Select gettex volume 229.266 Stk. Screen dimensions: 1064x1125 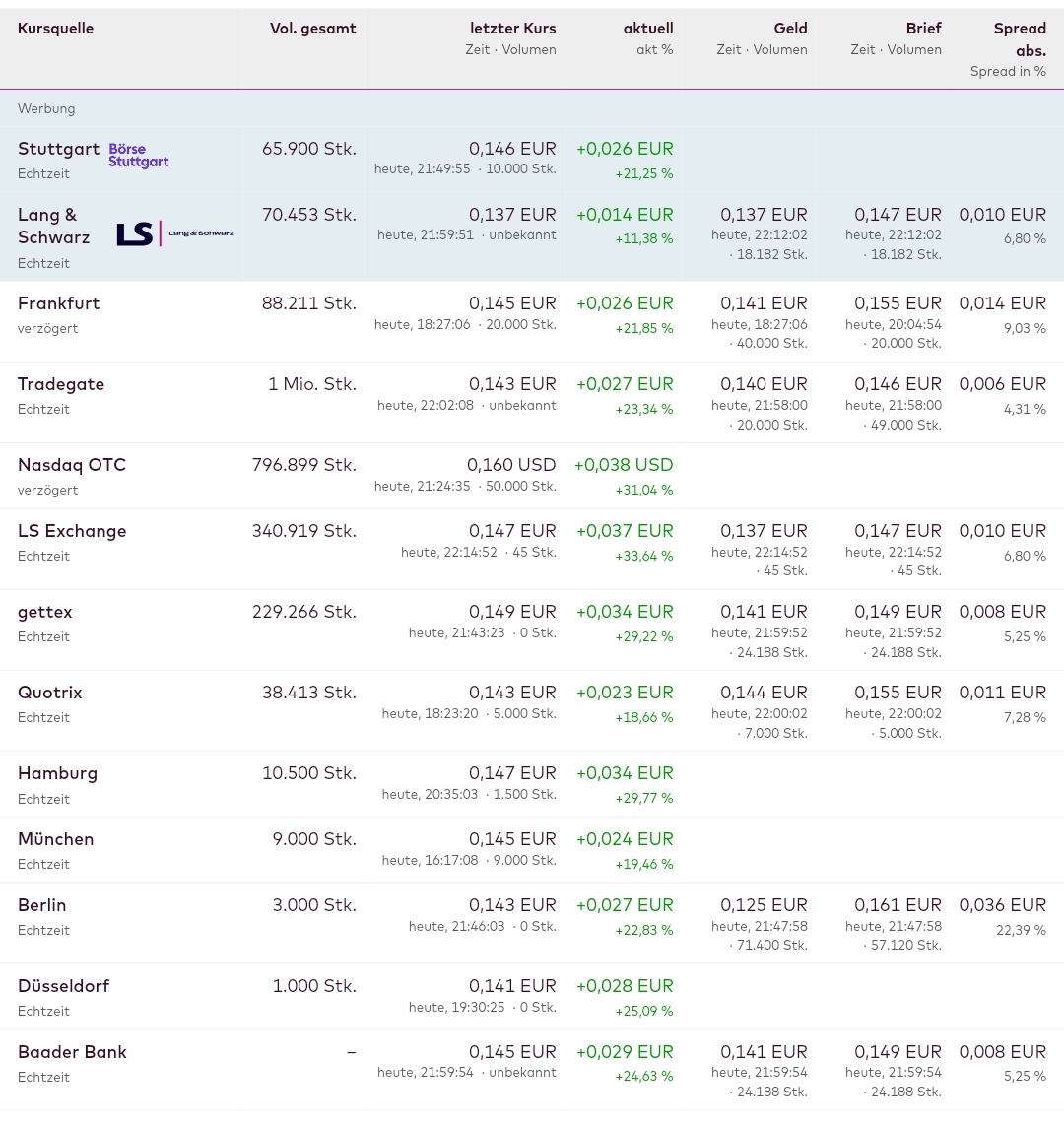point(304,612)
